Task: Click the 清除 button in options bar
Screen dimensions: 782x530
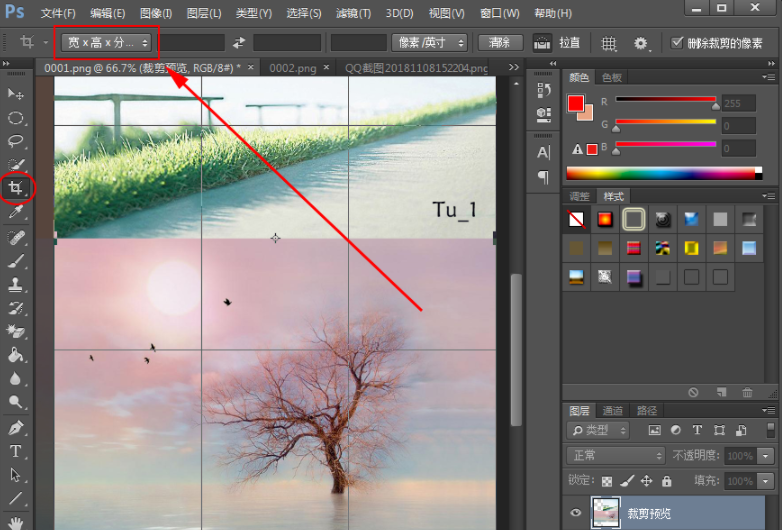Action: point(500,43)
